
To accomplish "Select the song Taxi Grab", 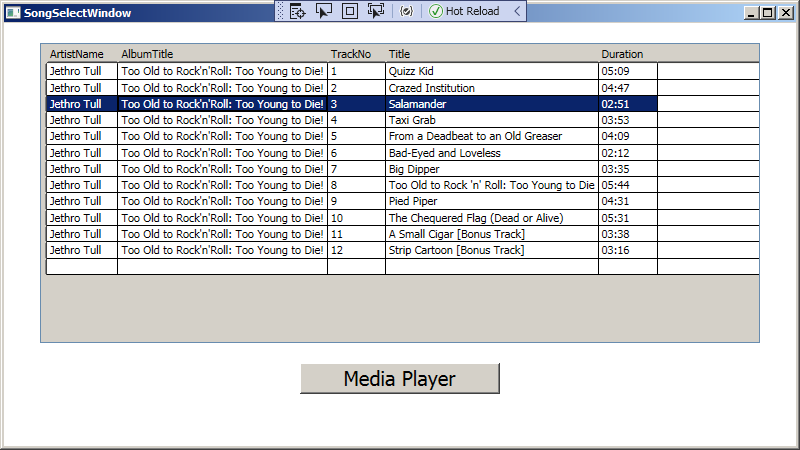I will [x=492, y=120].
